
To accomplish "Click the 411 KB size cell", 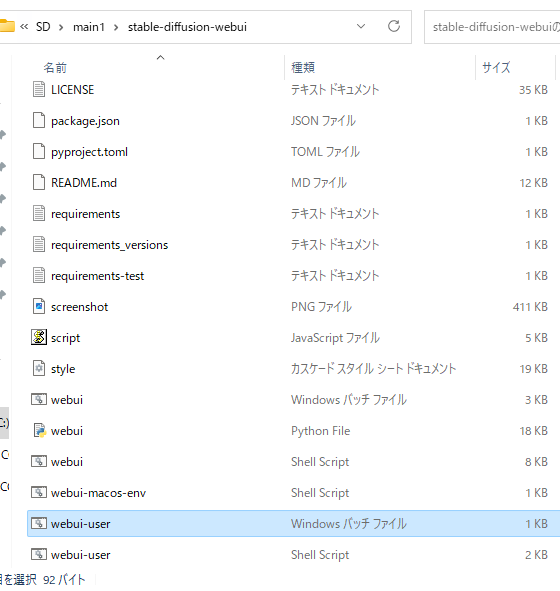I will pyautogui.click(x=530, y=307).
